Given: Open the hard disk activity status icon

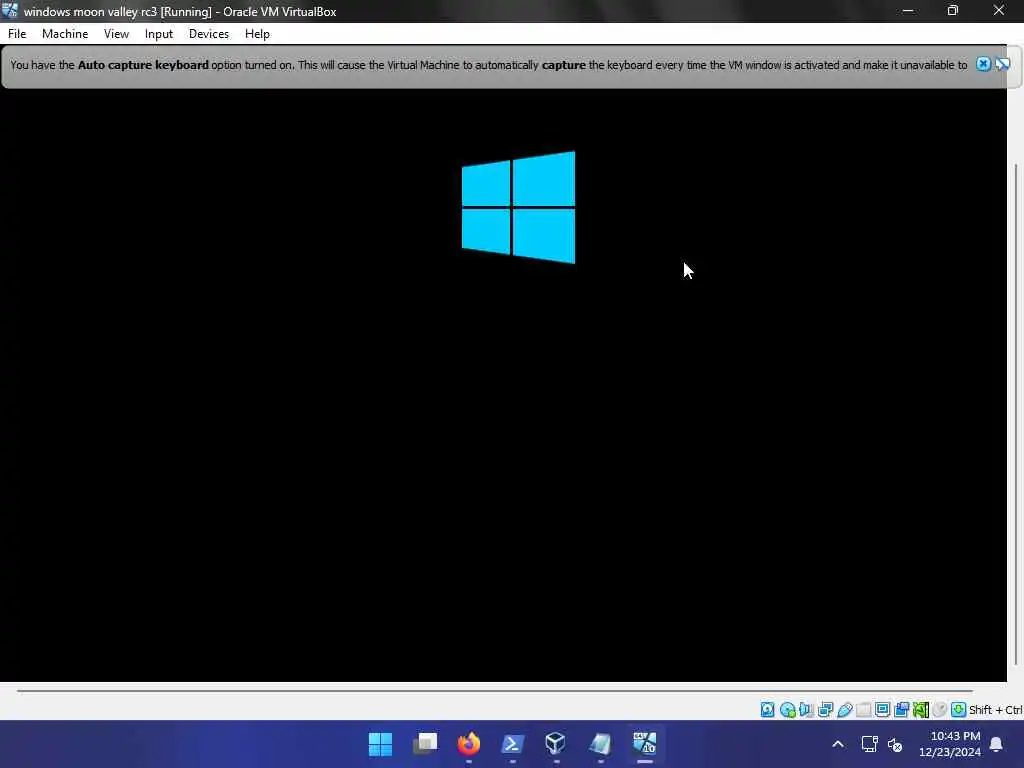Looking at the screenshot, I should pyautogui.click(x=767, y=709).
